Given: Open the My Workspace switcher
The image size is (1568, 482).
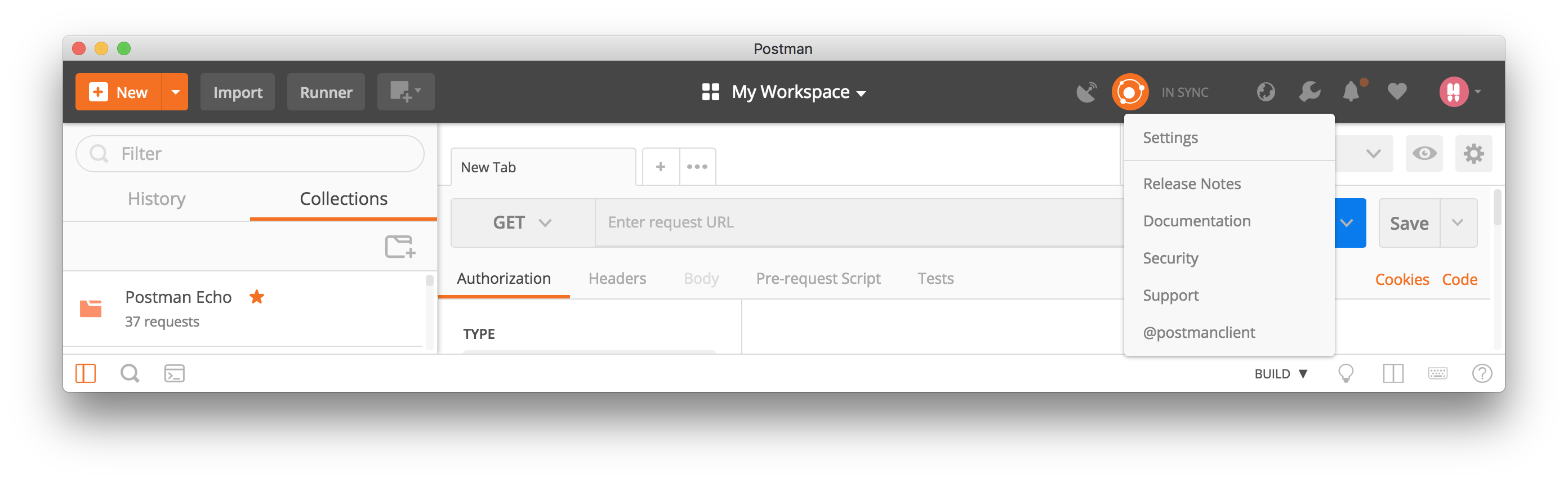Looking at the screenshot, I should (x=784, y=92).
